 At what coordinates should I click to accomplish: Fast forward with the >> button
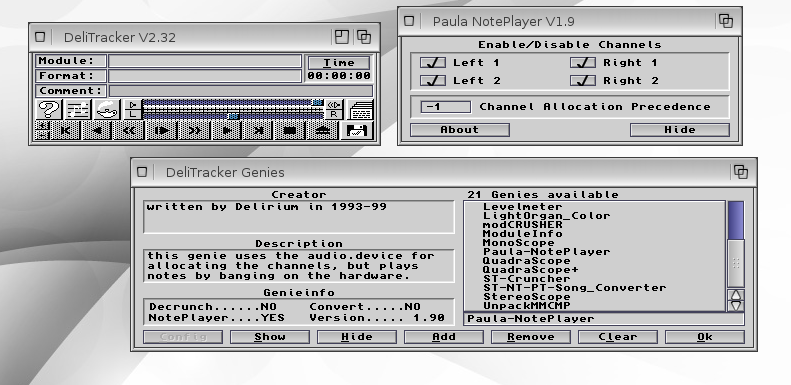pyautogui.click(x=195, y=131)
